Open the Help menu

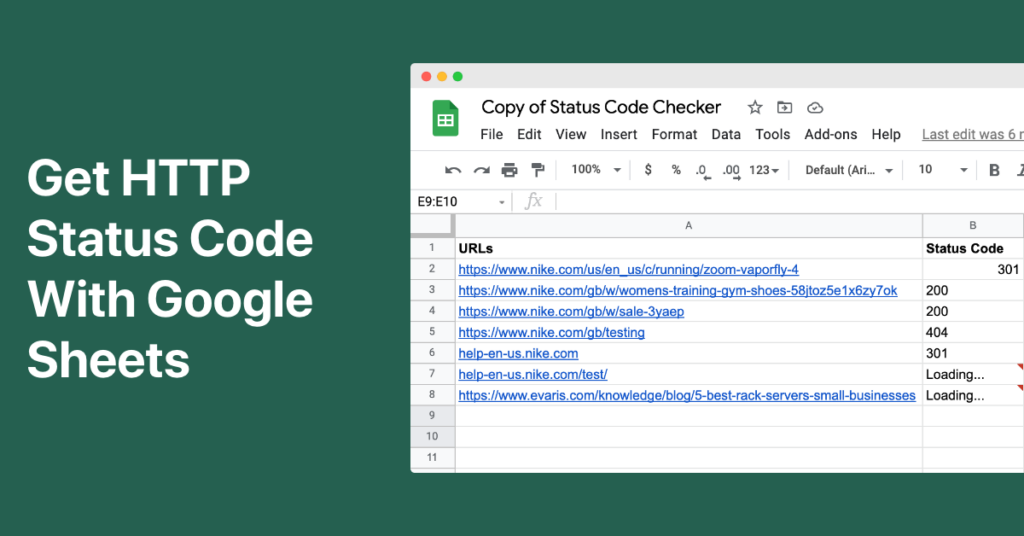pos(886,134)
